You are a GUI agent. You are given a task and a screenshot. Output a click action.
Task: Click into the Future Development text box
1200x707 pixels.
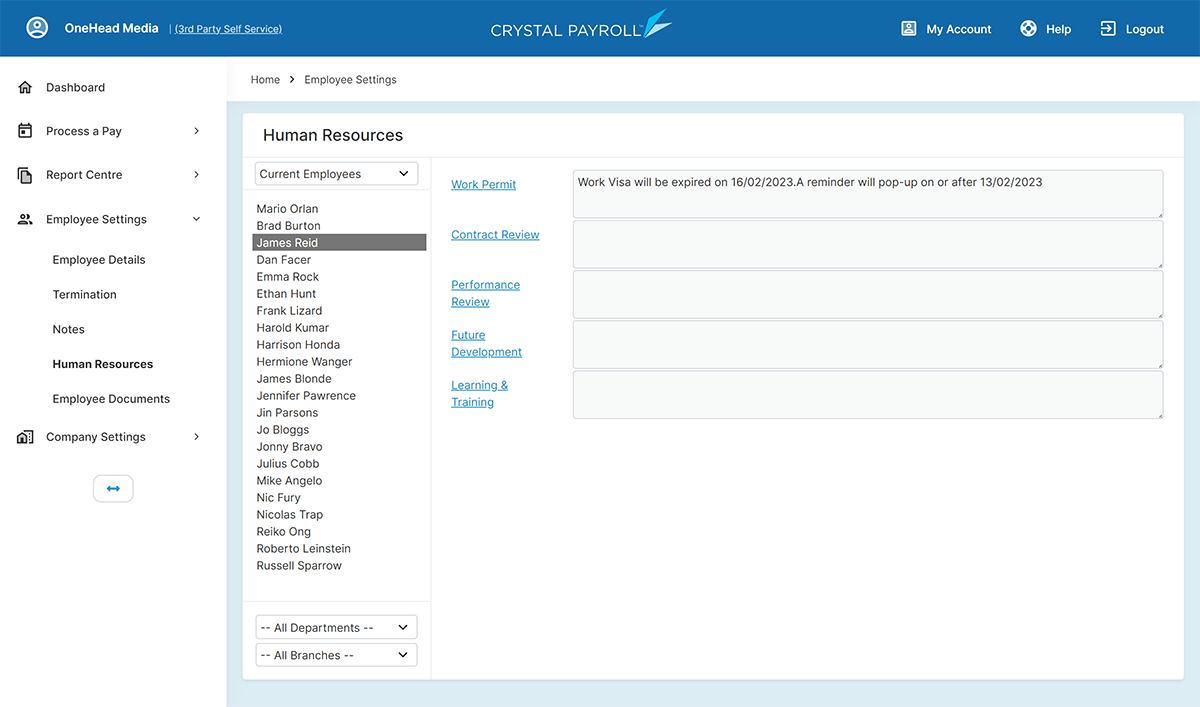point(868,344)
